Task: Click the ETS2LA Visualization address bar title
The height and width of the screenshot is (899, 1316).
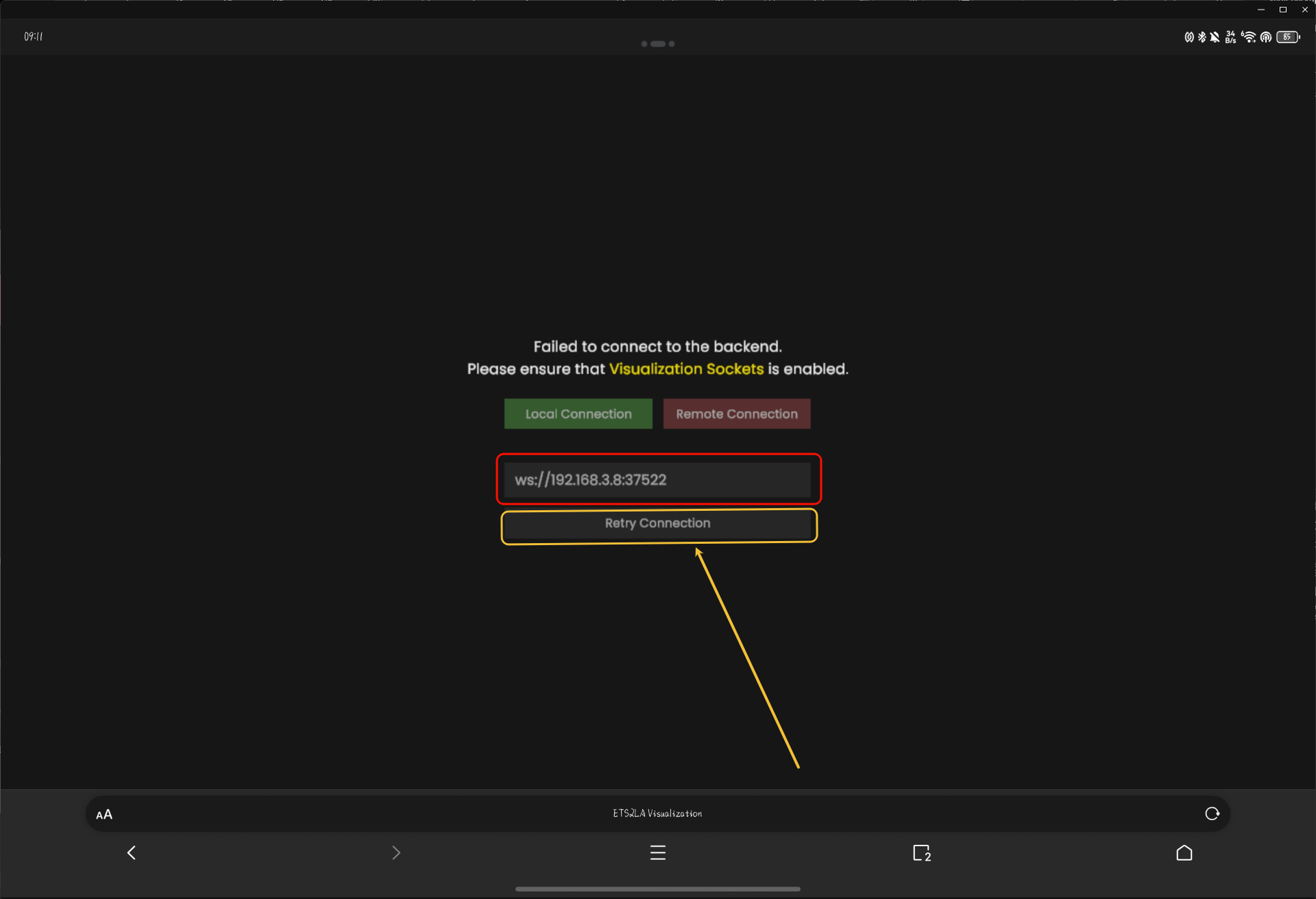Action: [657, 813]
